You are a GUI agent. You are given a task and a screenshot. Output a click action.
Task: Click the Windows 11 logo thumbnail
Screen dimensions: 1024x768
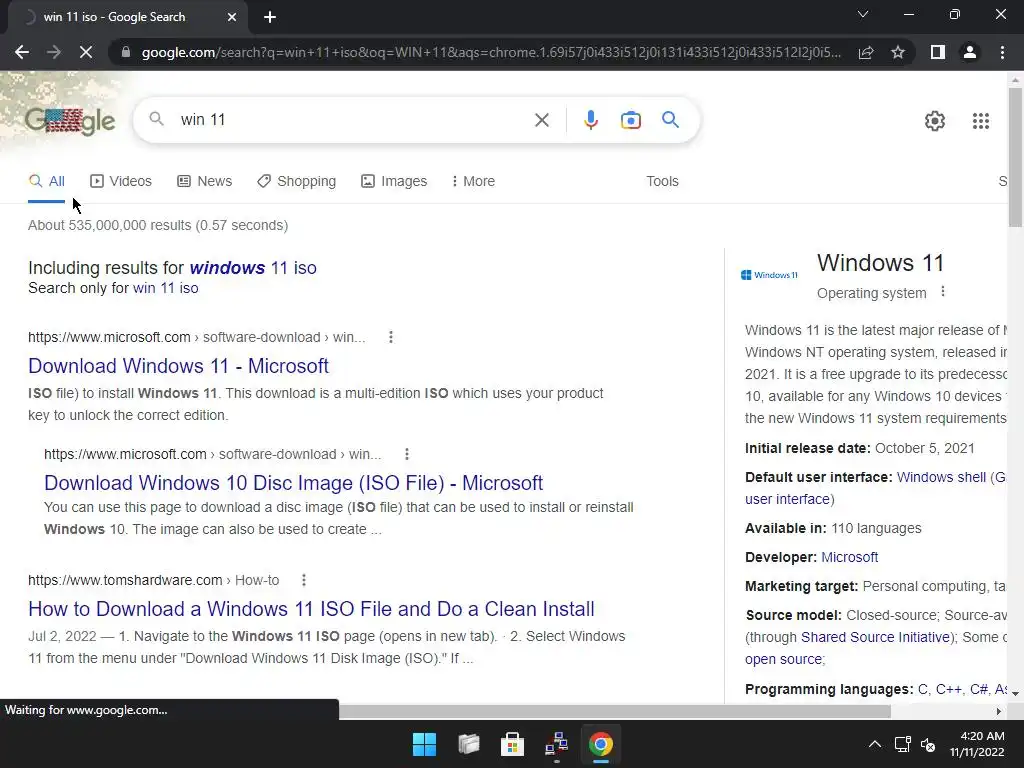pyautogui.click(x=769, y=275)
